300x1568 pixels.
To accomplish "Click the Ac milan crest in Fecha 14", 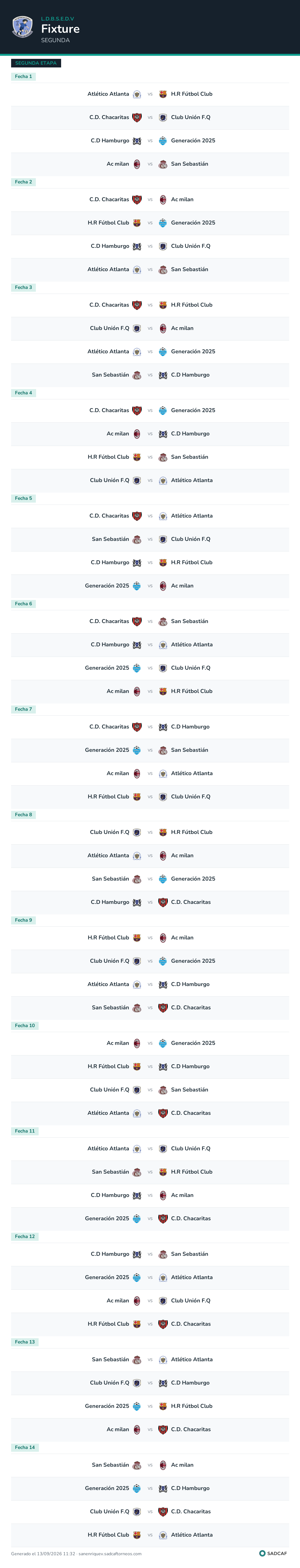I will click(163, 1465).
